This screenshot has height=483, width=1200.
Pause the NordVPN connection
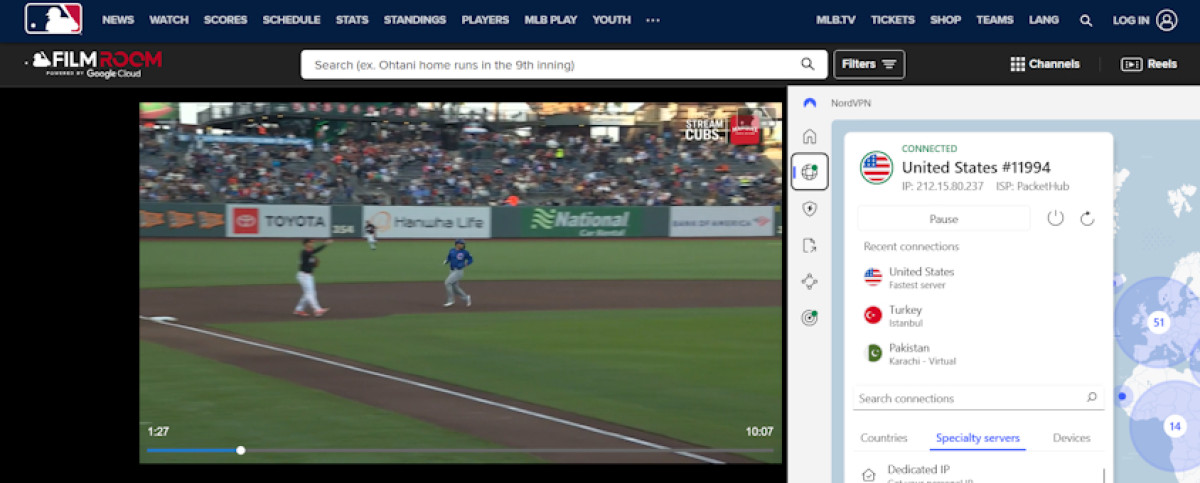[x=943, y=219]
